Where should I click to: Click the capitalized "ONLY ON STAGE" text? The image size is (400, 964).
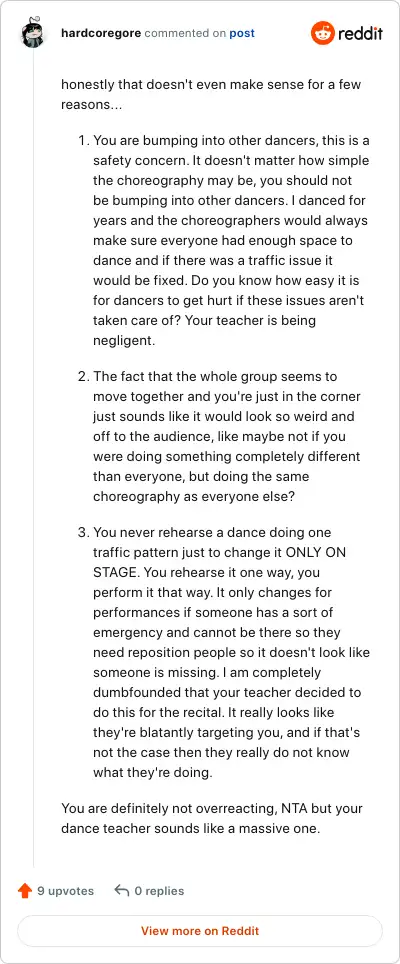[x=219, y=562]
